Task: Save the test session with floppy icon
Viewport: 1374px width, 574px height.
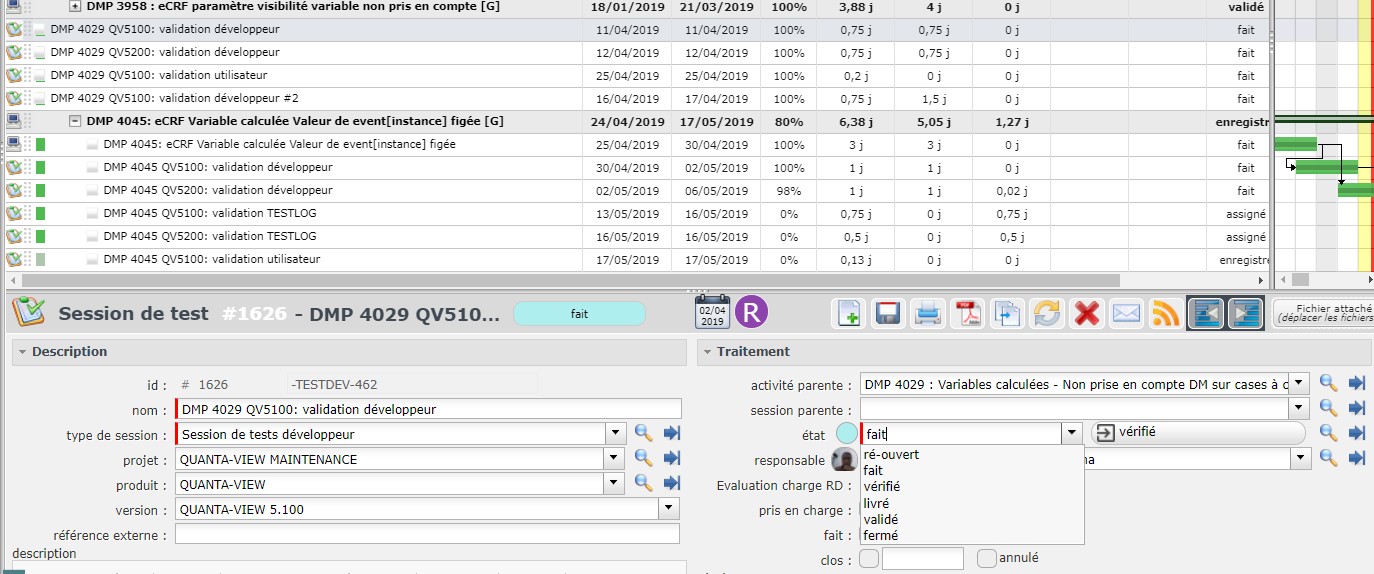Action: pyautogui.click(x=888, y=314)
